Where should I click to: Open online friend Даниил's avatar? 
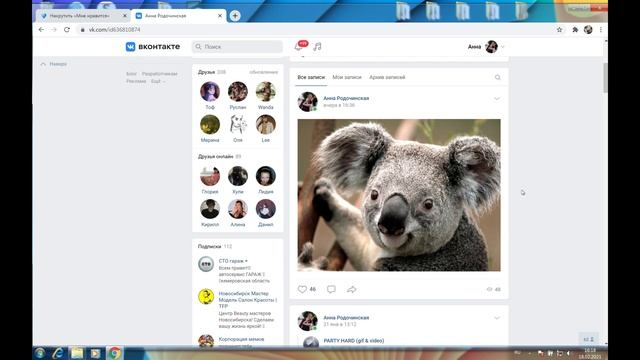(x=266, y=209)
